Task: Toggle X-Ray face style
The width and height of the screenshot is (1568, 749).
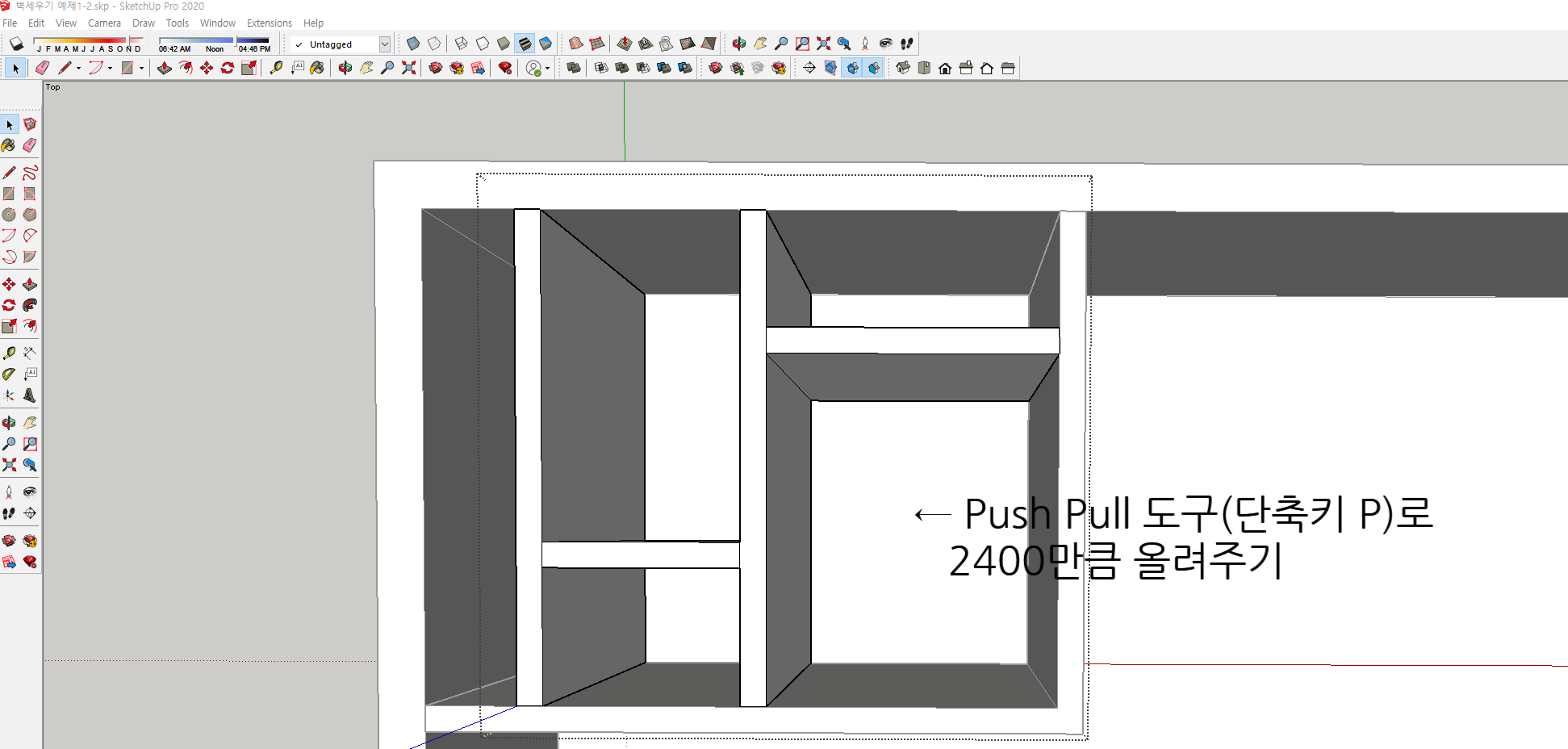Action: [x=413, y=44]
